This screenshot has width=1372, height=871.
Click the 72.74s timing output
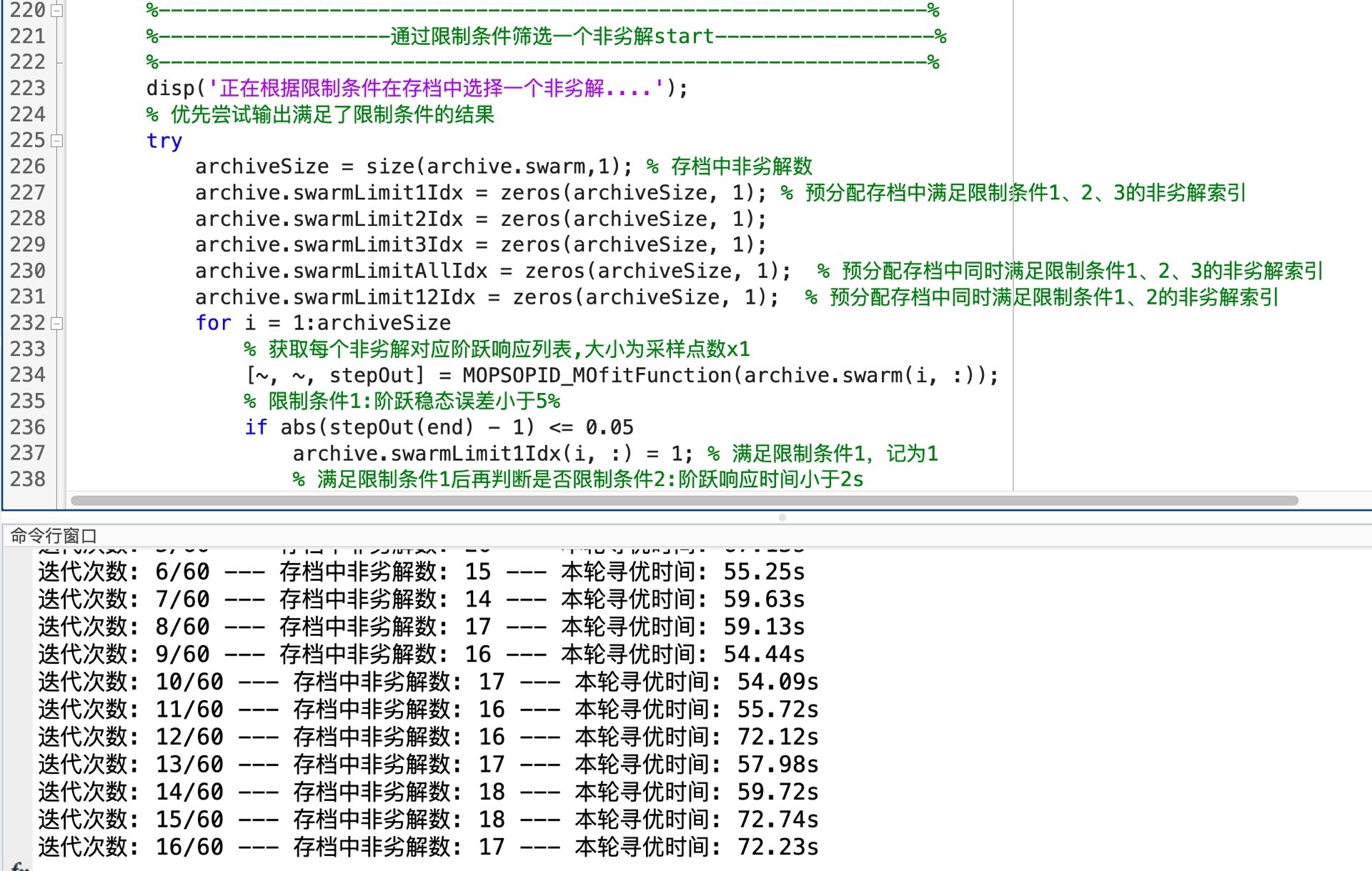click(x=777, y=819)
